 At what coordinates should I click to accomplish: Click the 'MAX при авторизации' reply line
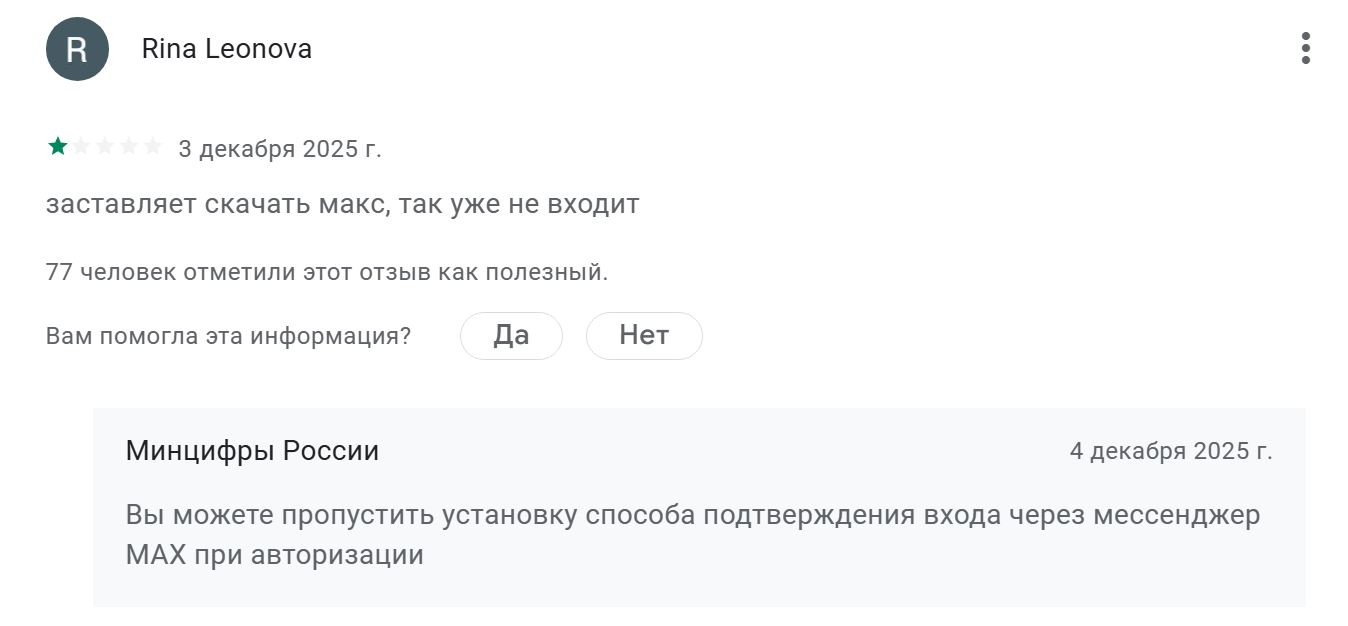coord(274,554)
